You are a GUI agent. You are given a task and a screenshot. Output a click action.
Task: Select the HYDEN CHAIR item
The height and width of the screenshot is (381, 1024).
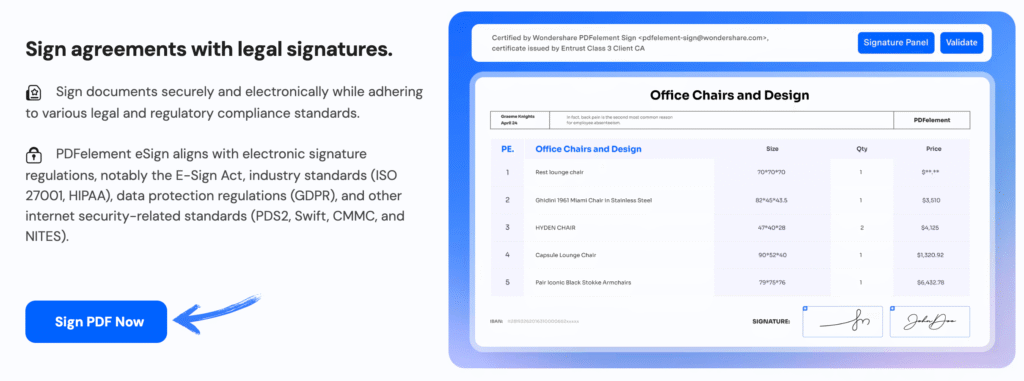pyautogui.click(x=556, y=227)
